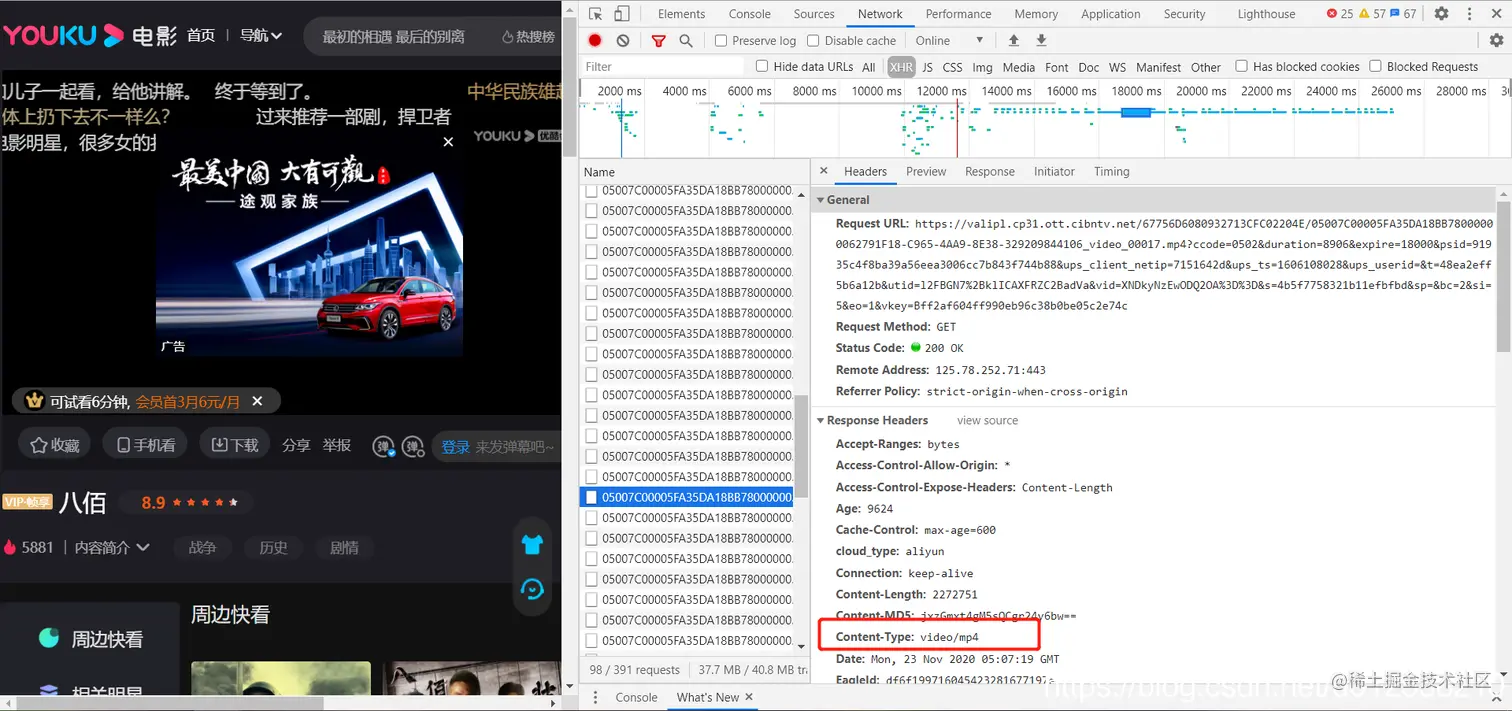The image size is (1512, 711).
Task: Toggle the device toolbar icon
Action: tap(621, 14)
